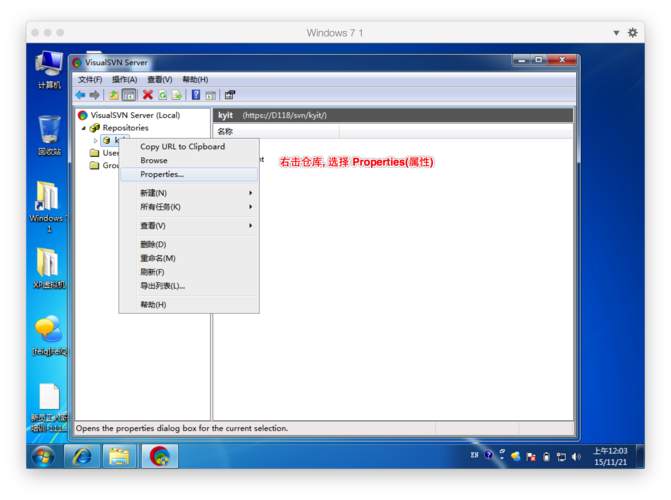Choose 帮助(H) in context menu
671x500 pixels.
pyautogui.click(x=189, y=305)
